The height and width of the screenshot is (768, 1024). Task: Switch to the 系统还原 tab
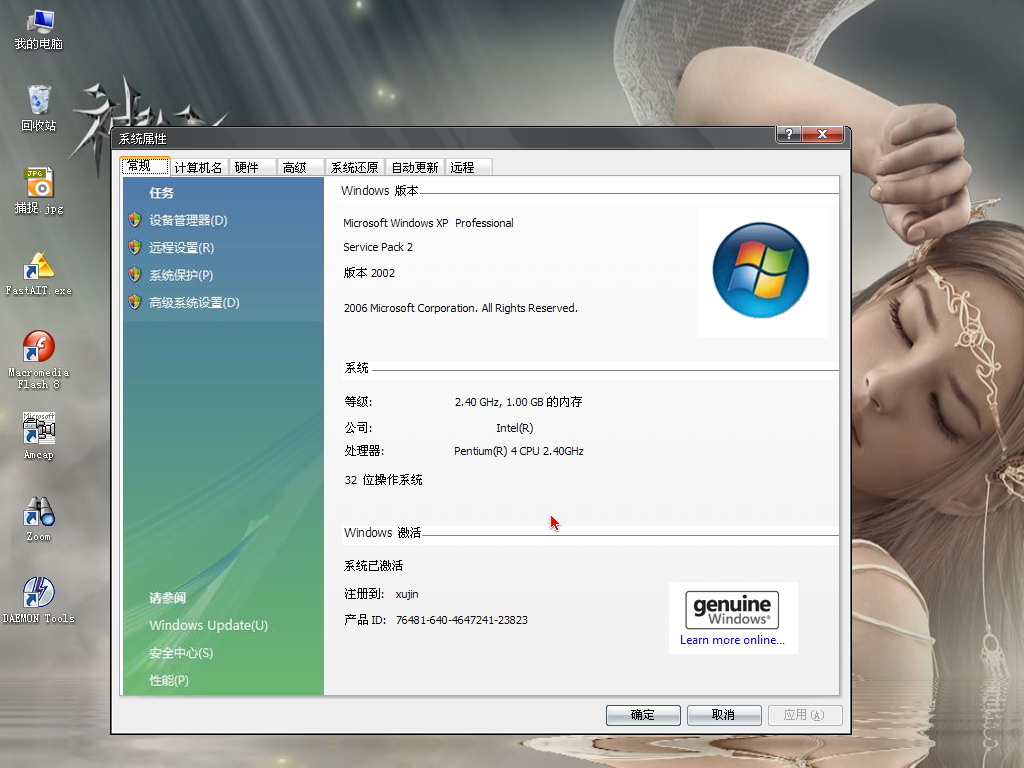[x=355, y=168]
